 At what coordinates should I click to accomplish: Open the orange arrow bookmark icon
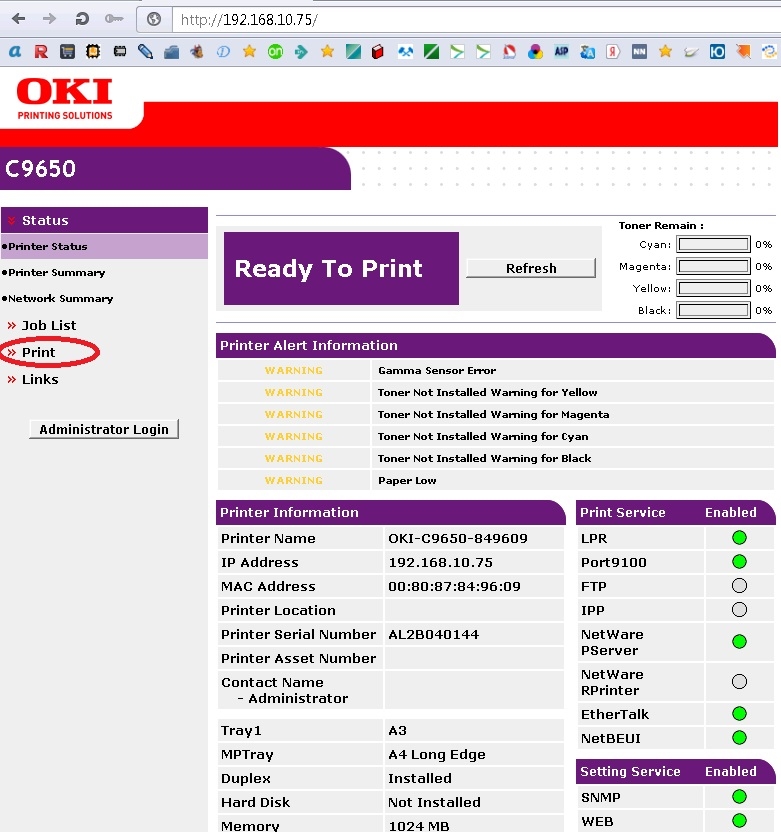tap(743, 51)
